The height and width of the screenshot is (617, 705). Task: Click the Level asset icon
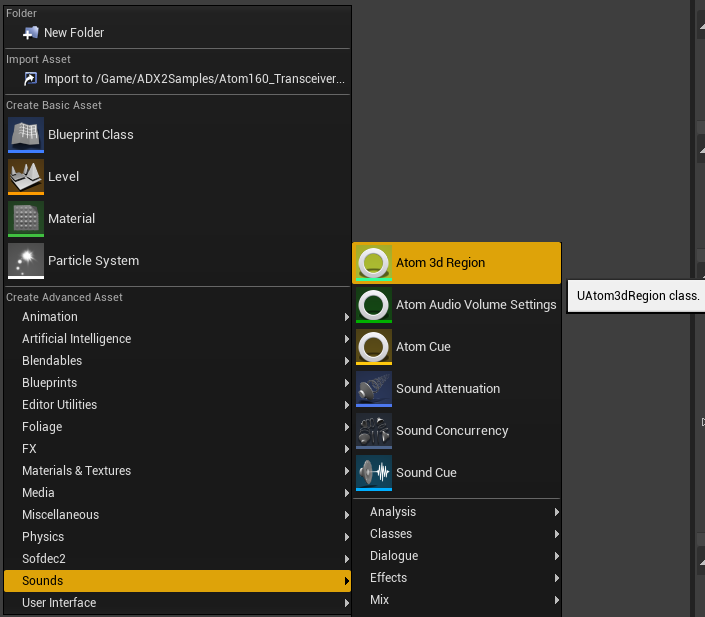coord(26,177)
